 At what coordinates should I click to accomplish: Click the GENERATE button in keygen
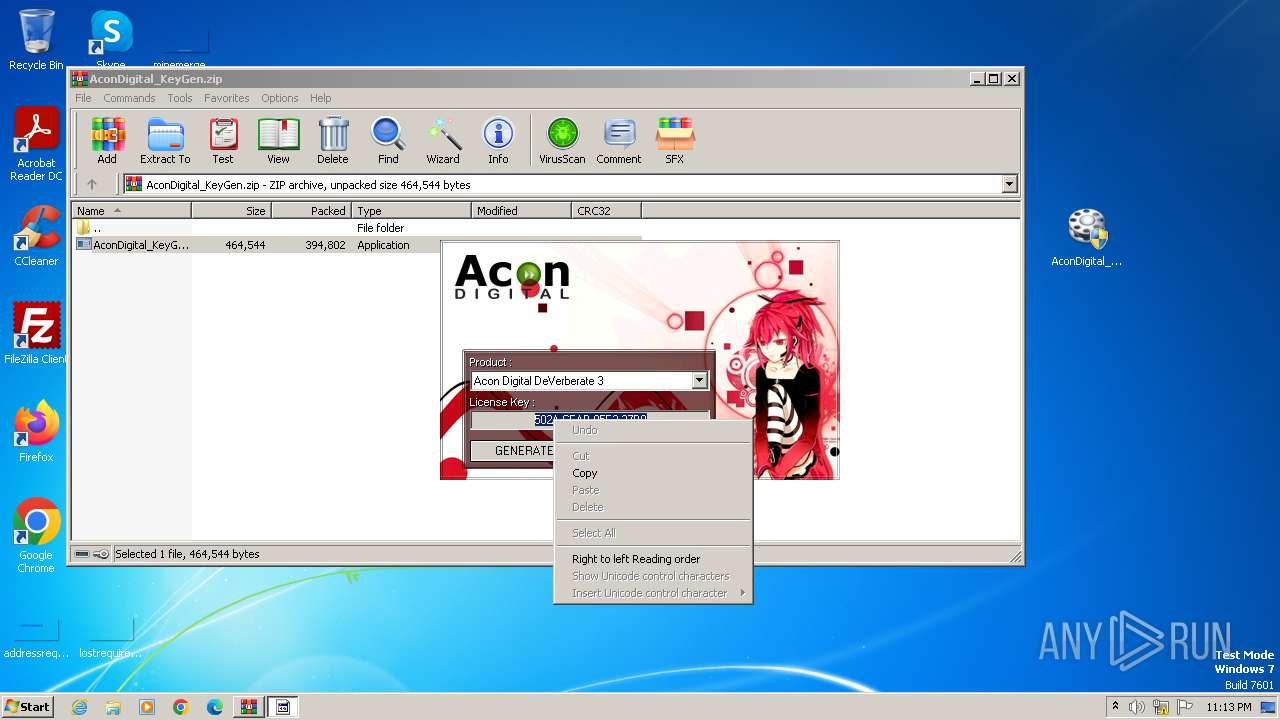point(512,451)
